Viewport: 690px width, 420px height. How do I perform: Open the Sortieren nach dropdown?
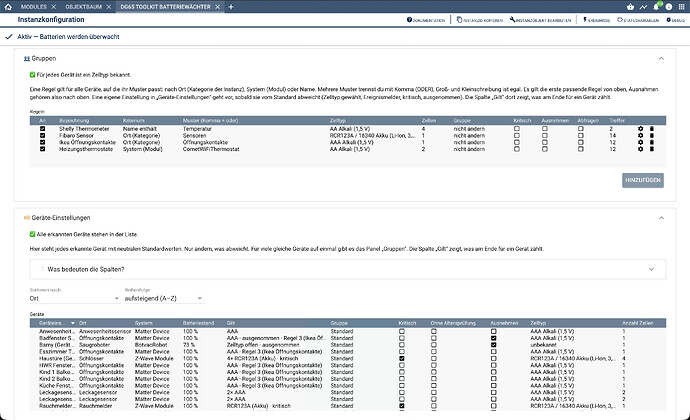click(x=74, y=298)
